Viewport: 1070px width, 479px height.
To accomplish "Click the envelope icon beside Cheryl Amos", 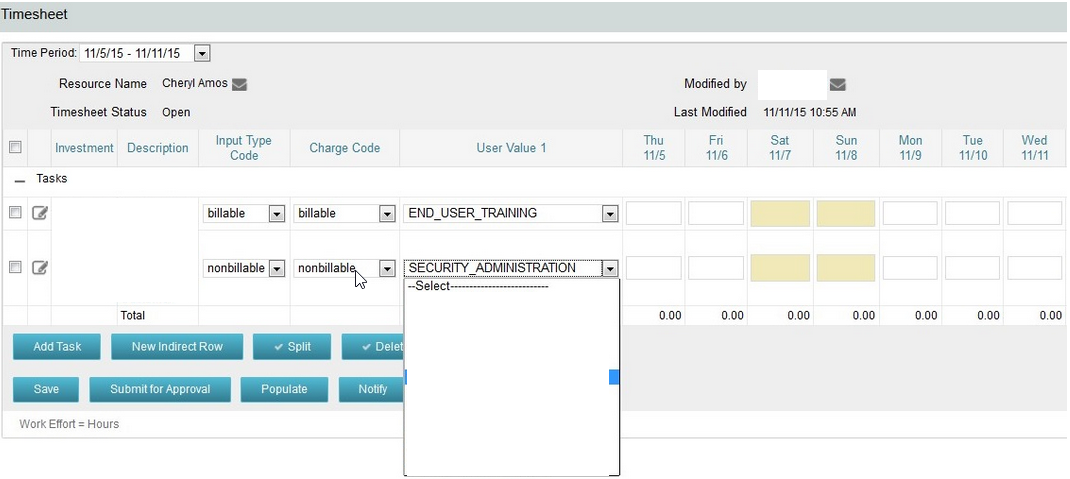I will pos(240,85).
